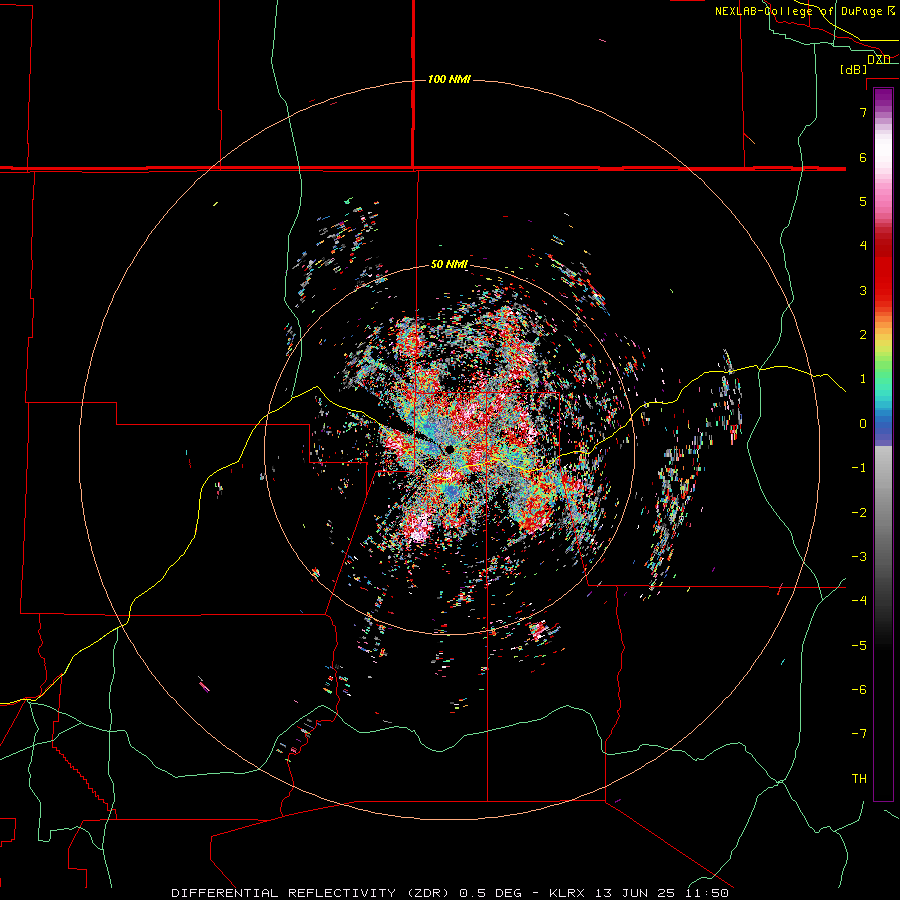The width and height of the screenshot is (900, 900).
Task: Click the [dB] units label
Action: click(854, 69)
